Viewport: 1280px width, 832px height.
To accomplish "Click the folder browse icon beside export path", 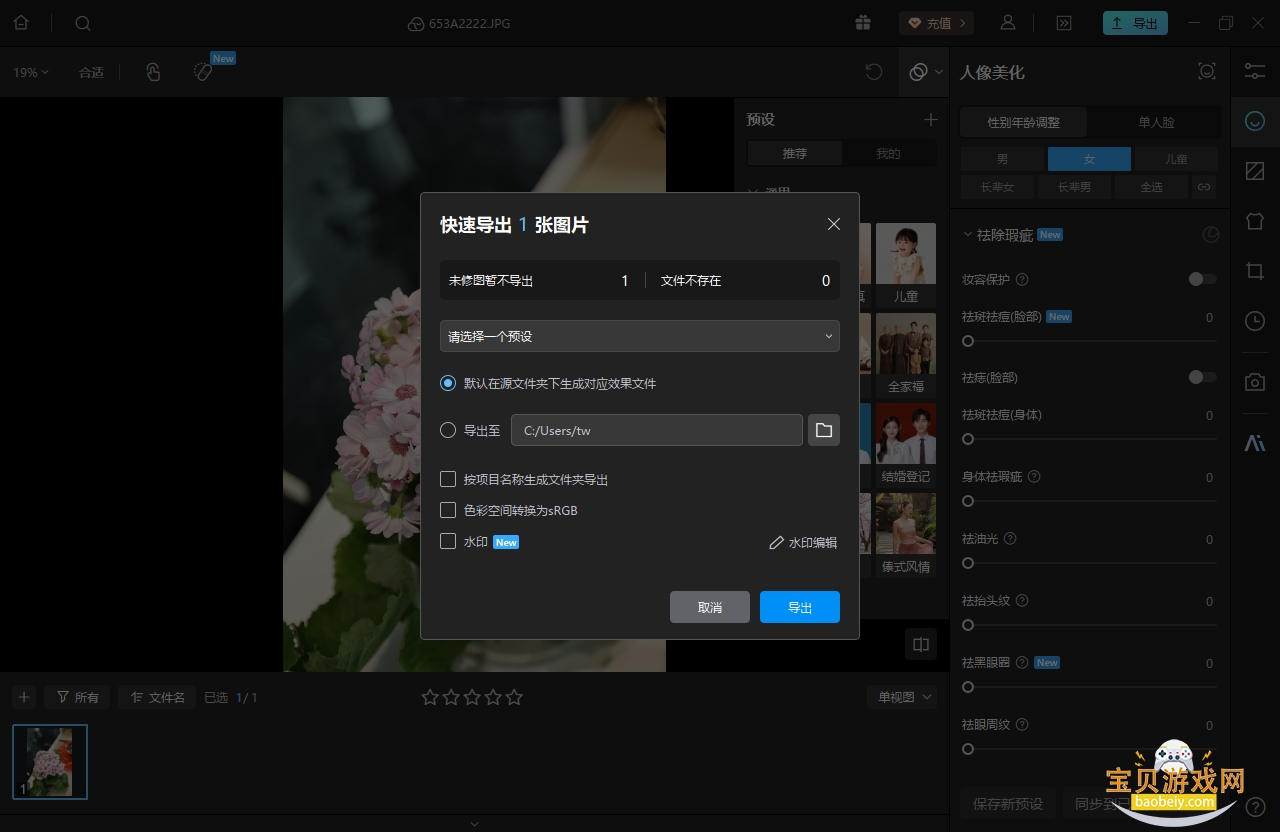I will pyautogui.click(x=824, y=430).
